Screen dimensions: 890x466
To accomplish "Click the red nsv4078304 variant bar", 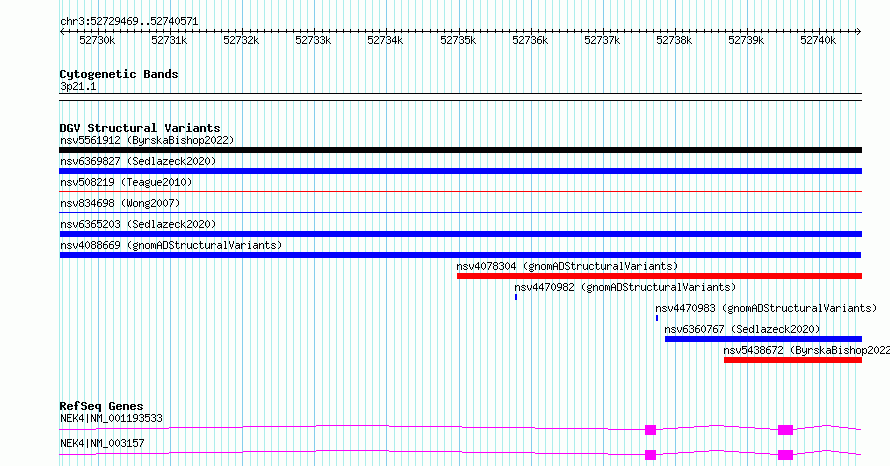I will (659, 276).
